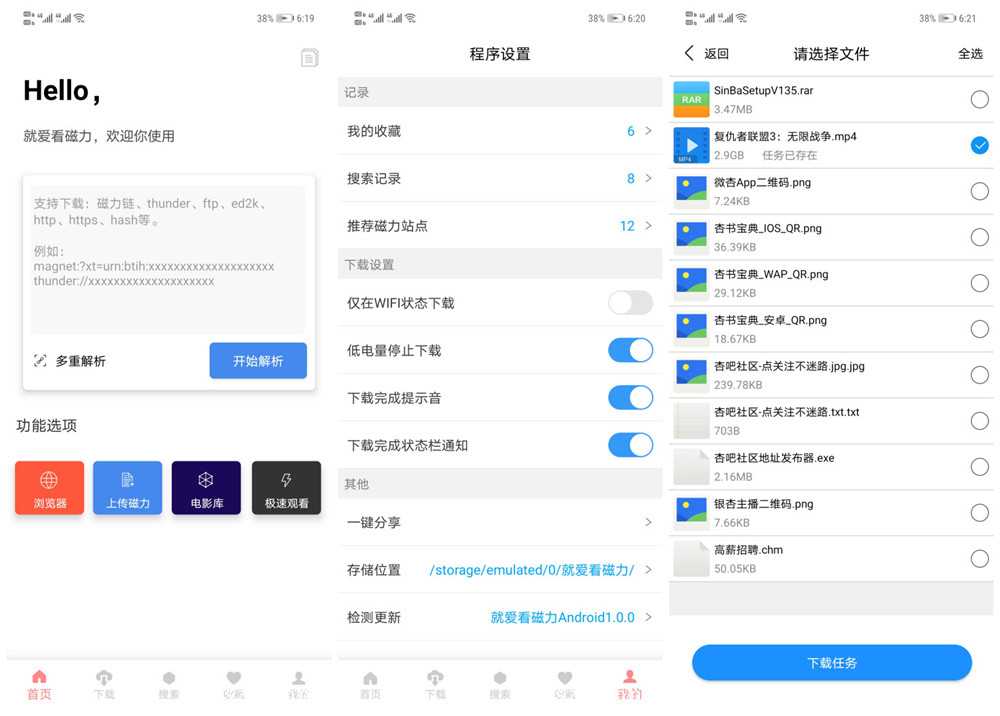Tap battery indicator in file picker status bar

coord(947,18)
